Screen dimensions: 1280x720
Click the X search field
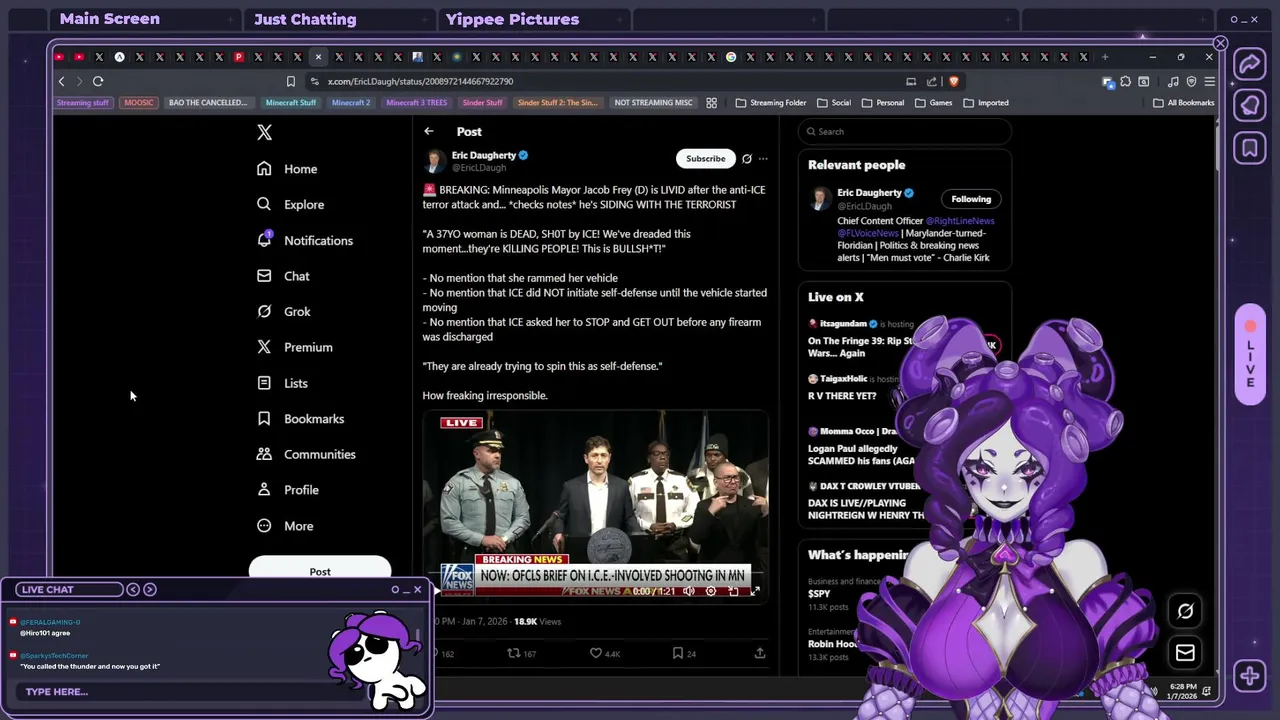coord(905,131)
